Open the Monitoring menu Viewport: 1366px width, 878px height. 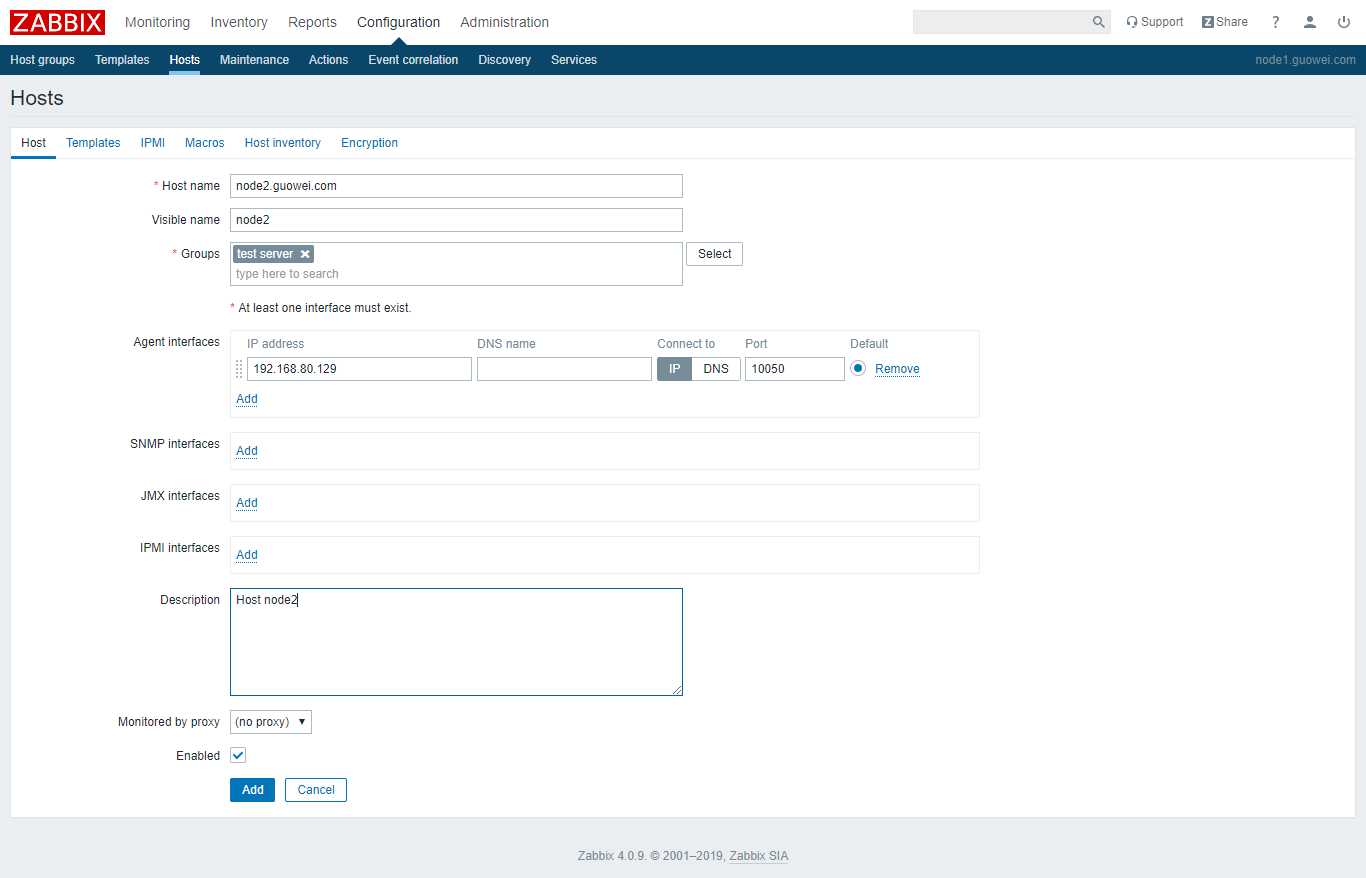(157, 22)
